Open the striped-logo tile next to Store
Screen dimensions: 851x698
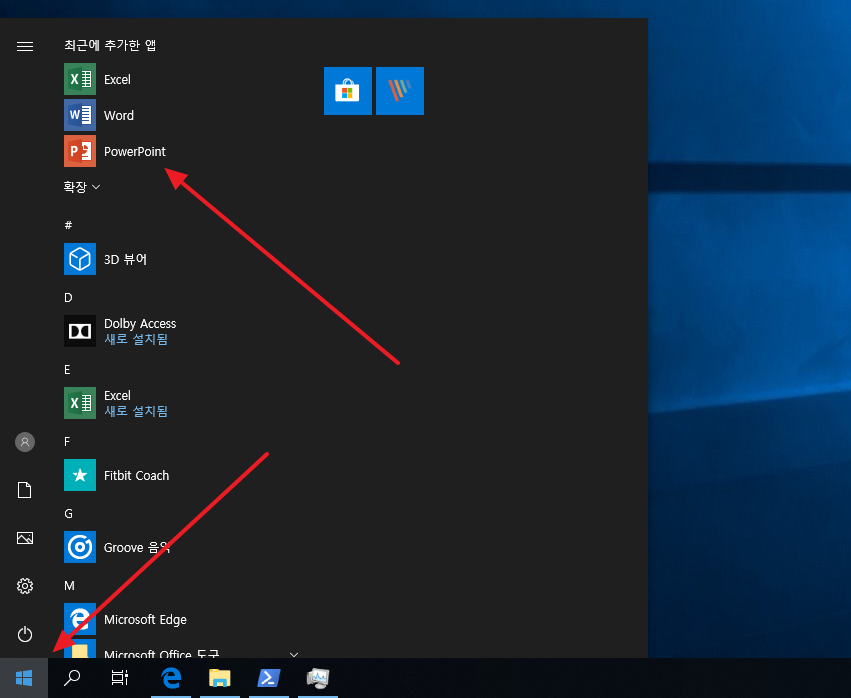pos(400,91)
